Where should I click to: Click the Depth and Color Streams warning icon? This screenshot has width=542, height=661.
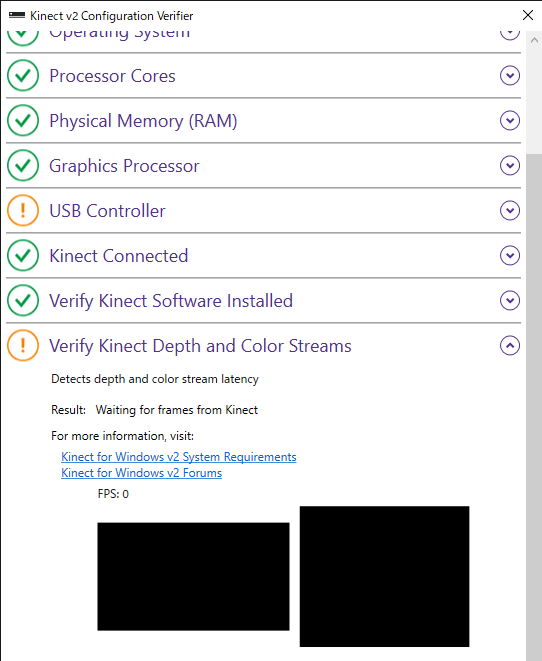coord(23,345)
